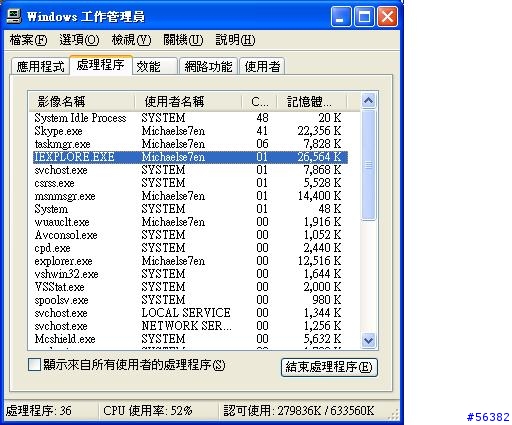This screenshot has width=512, height=425.
Task: Click the 22,356 K memory value
Action: [319, 131]
